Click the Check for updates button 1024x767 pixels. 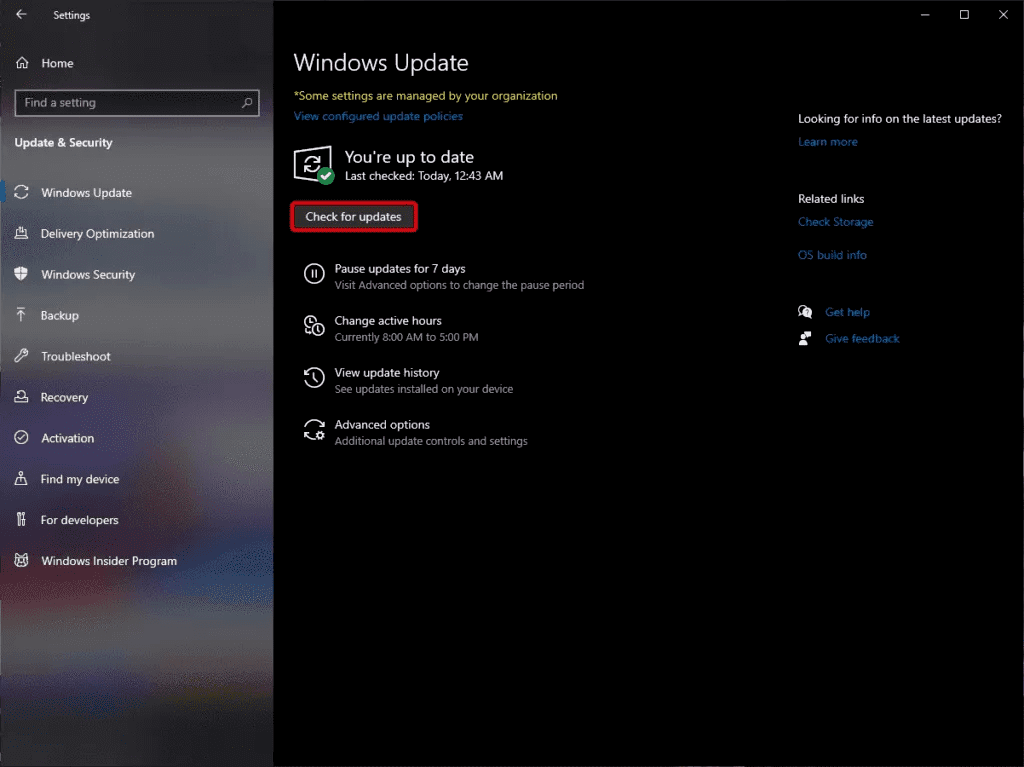(353, 216)
